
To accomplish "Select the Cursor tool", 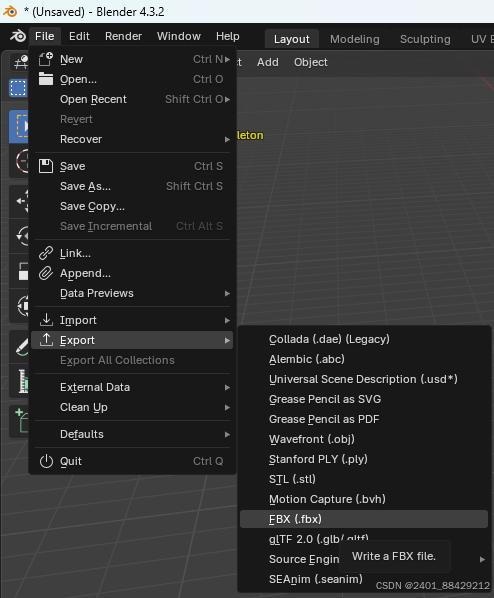I will click(19, 161).
